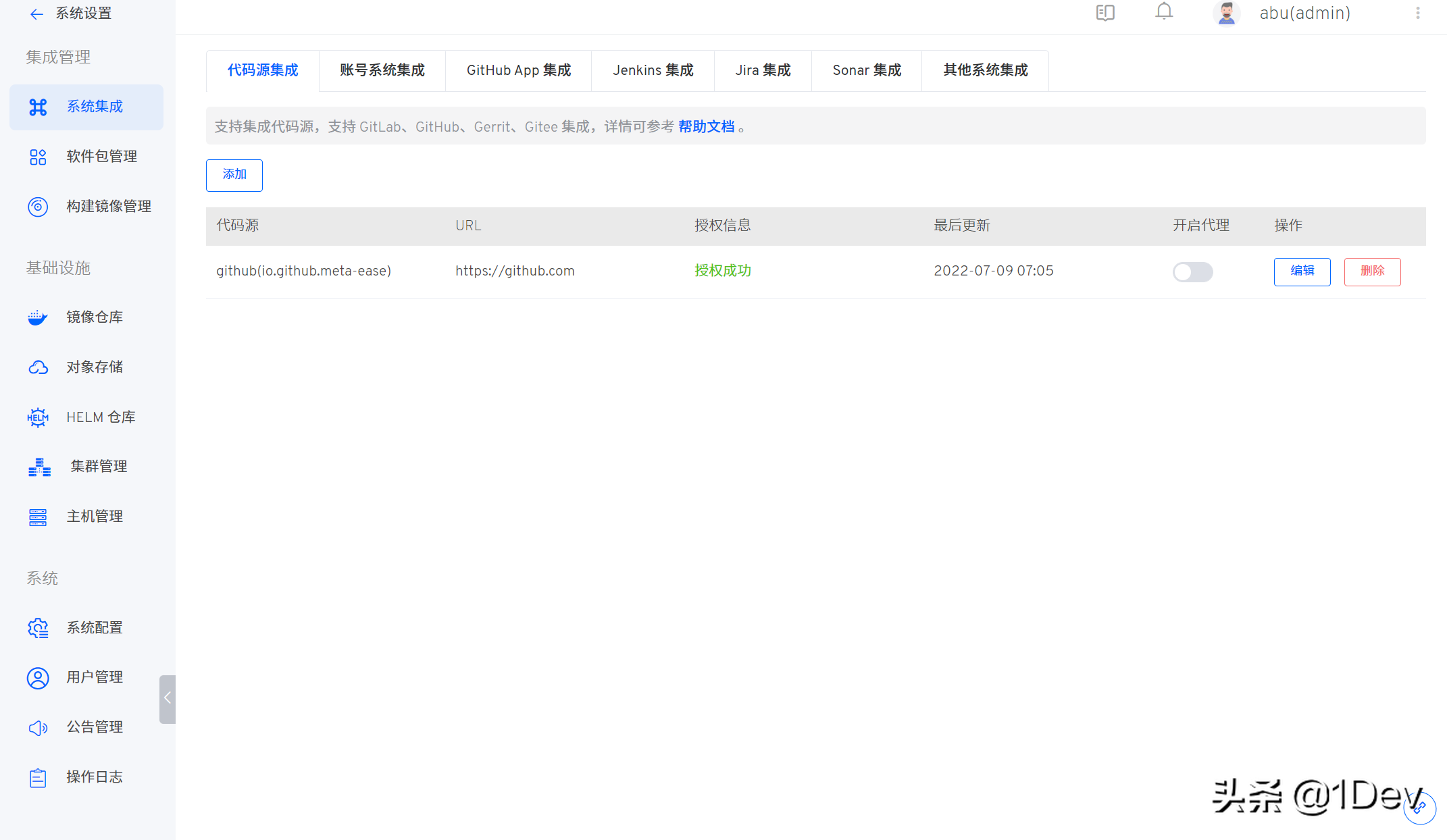The width and height of the screenshot is (1447, 840).
Task: Open 用户管理 in the sidebar
Action: [86, 678]
